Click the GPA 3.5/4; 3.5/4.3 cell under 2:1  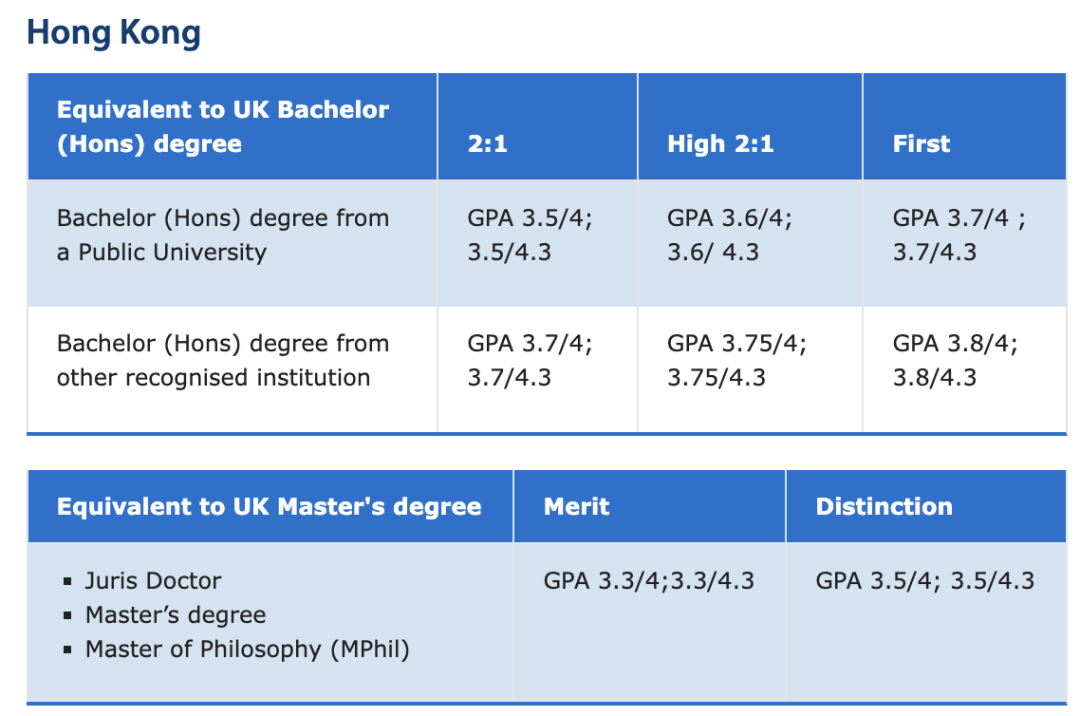[537, 243]
